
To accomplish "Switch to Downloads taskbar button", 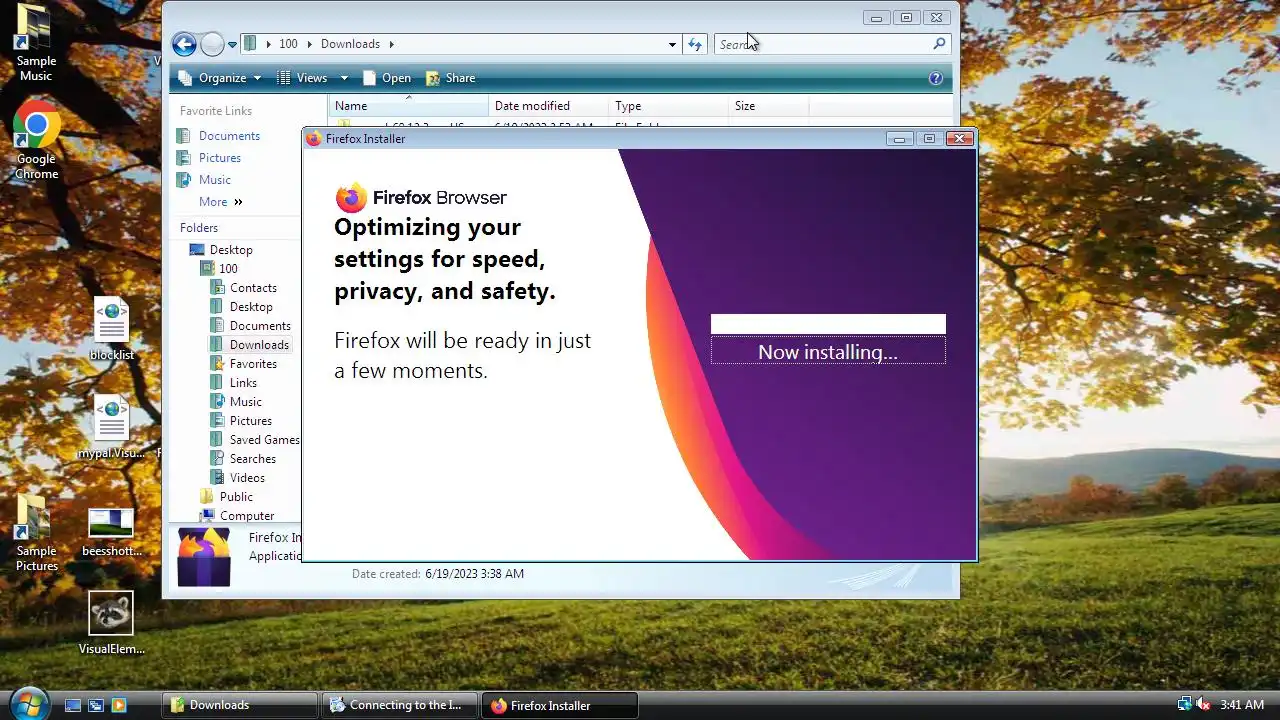I will [240, 705].
